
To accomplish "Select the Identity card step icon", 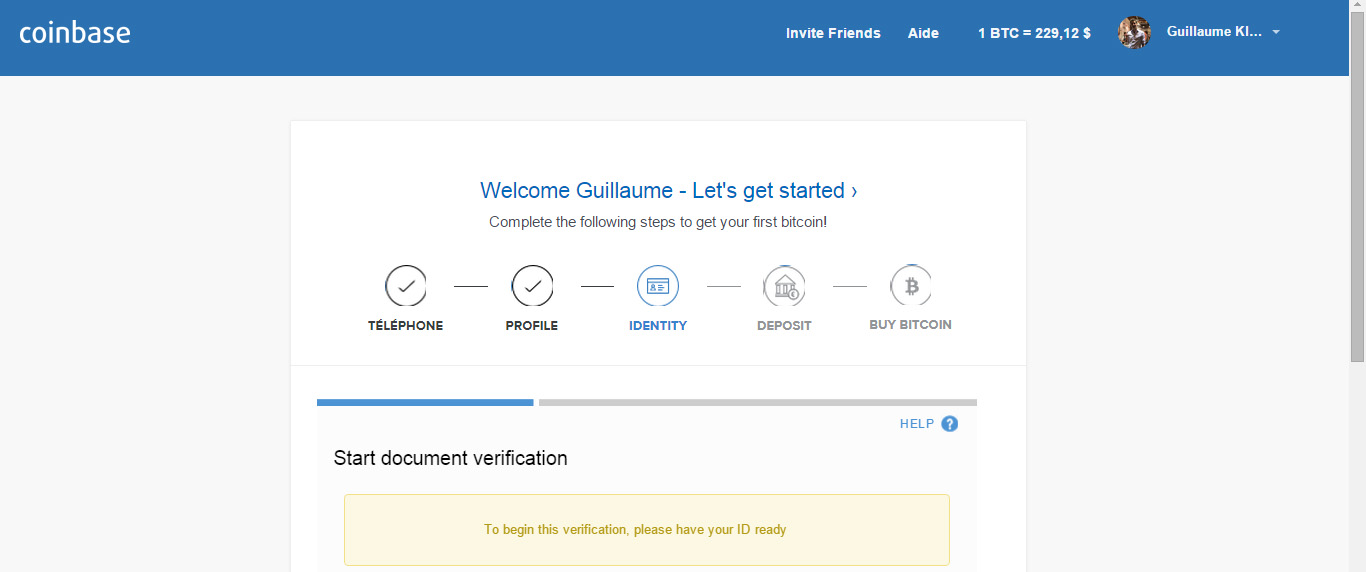I will click(658, 286).
